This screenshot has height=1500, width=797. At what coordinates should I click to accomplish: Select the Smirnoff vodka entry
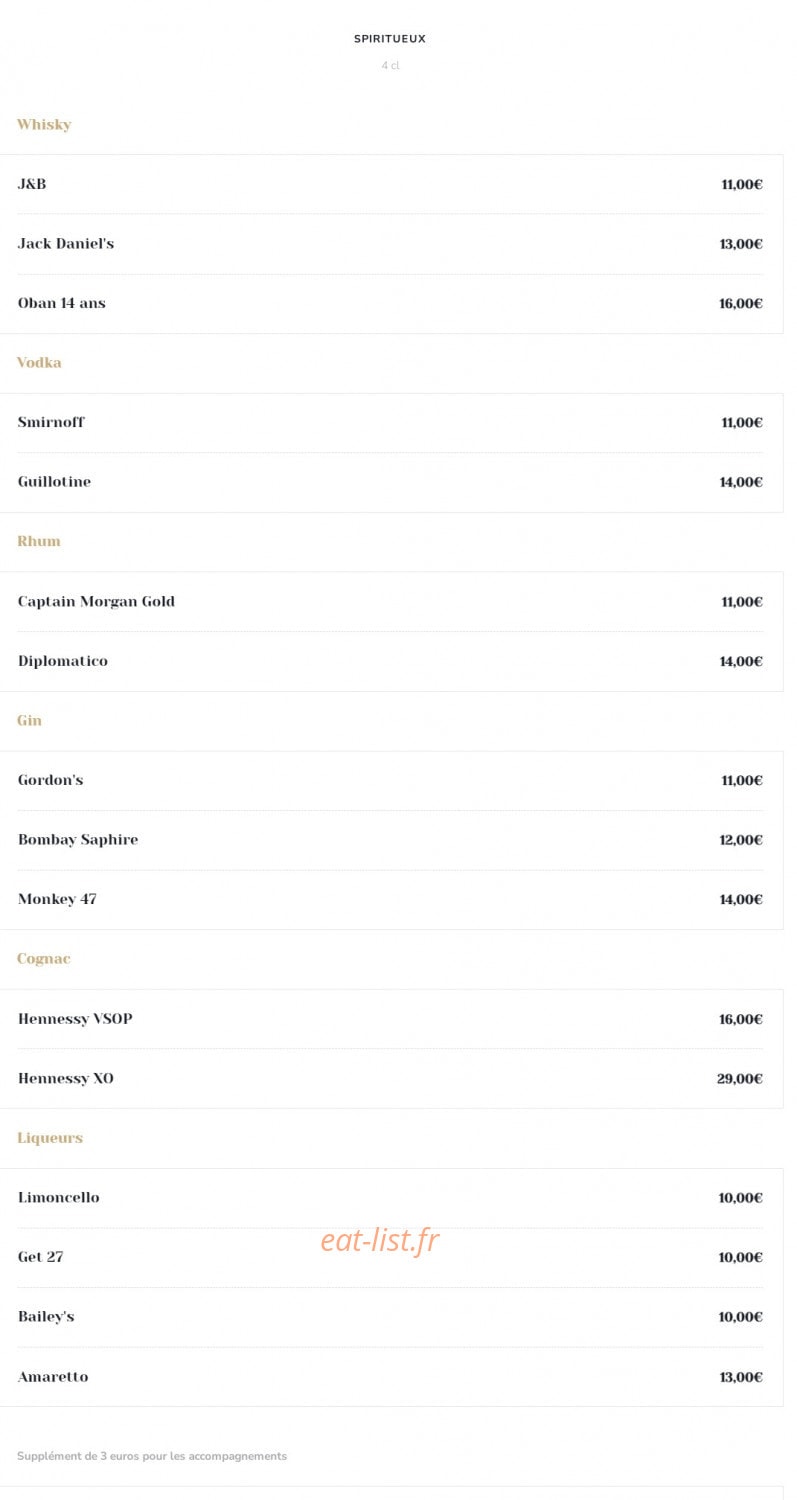coord(390,423)
